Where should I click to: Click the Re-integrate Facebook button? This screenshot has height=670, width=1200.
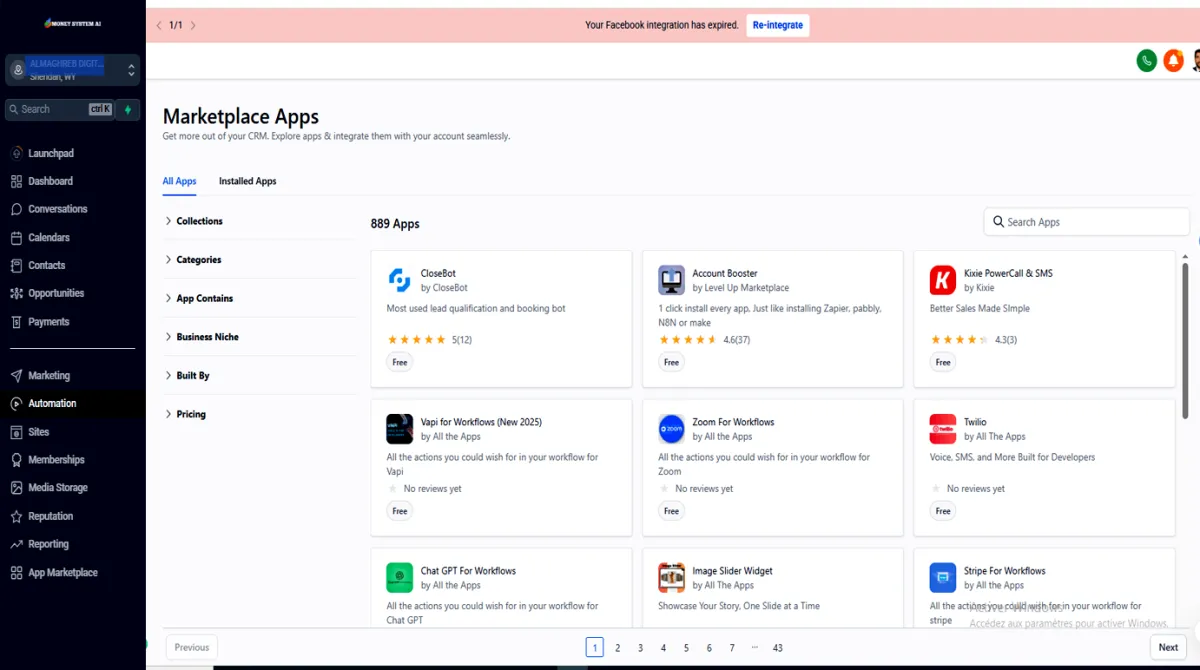click(778, 25)
